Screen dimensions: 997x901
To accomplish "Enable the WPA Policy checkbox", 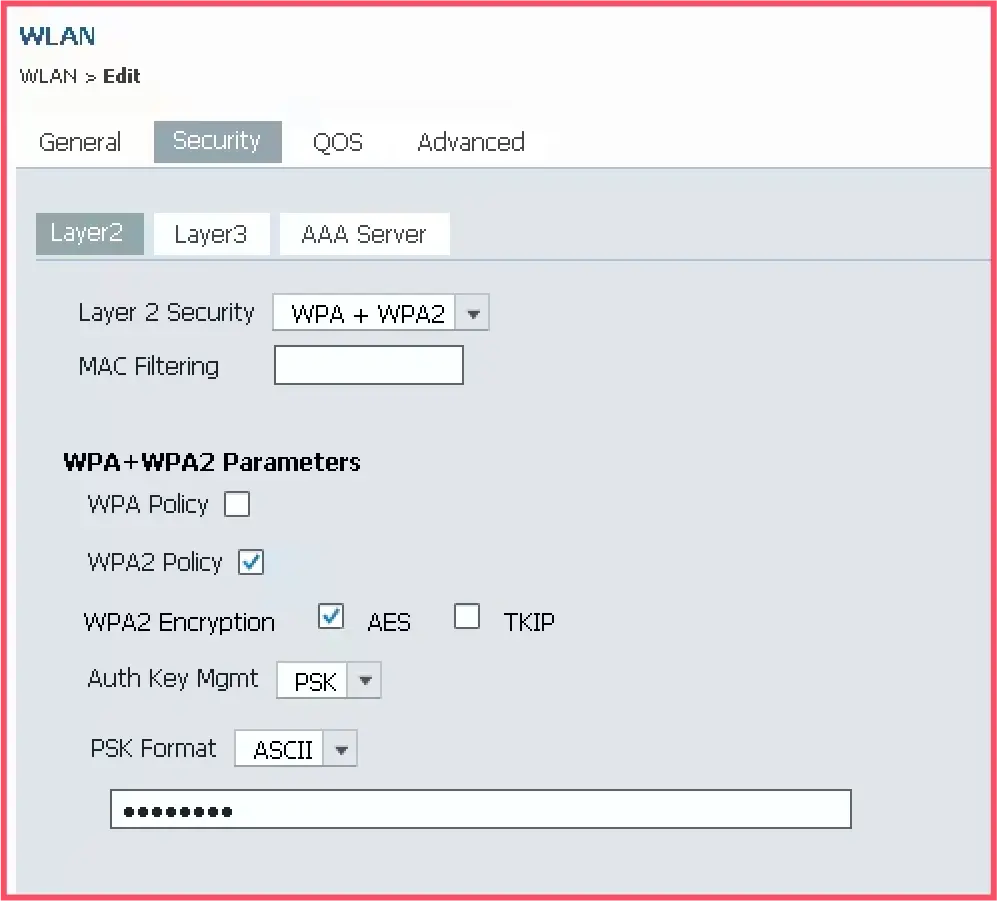I will point(237,504).
